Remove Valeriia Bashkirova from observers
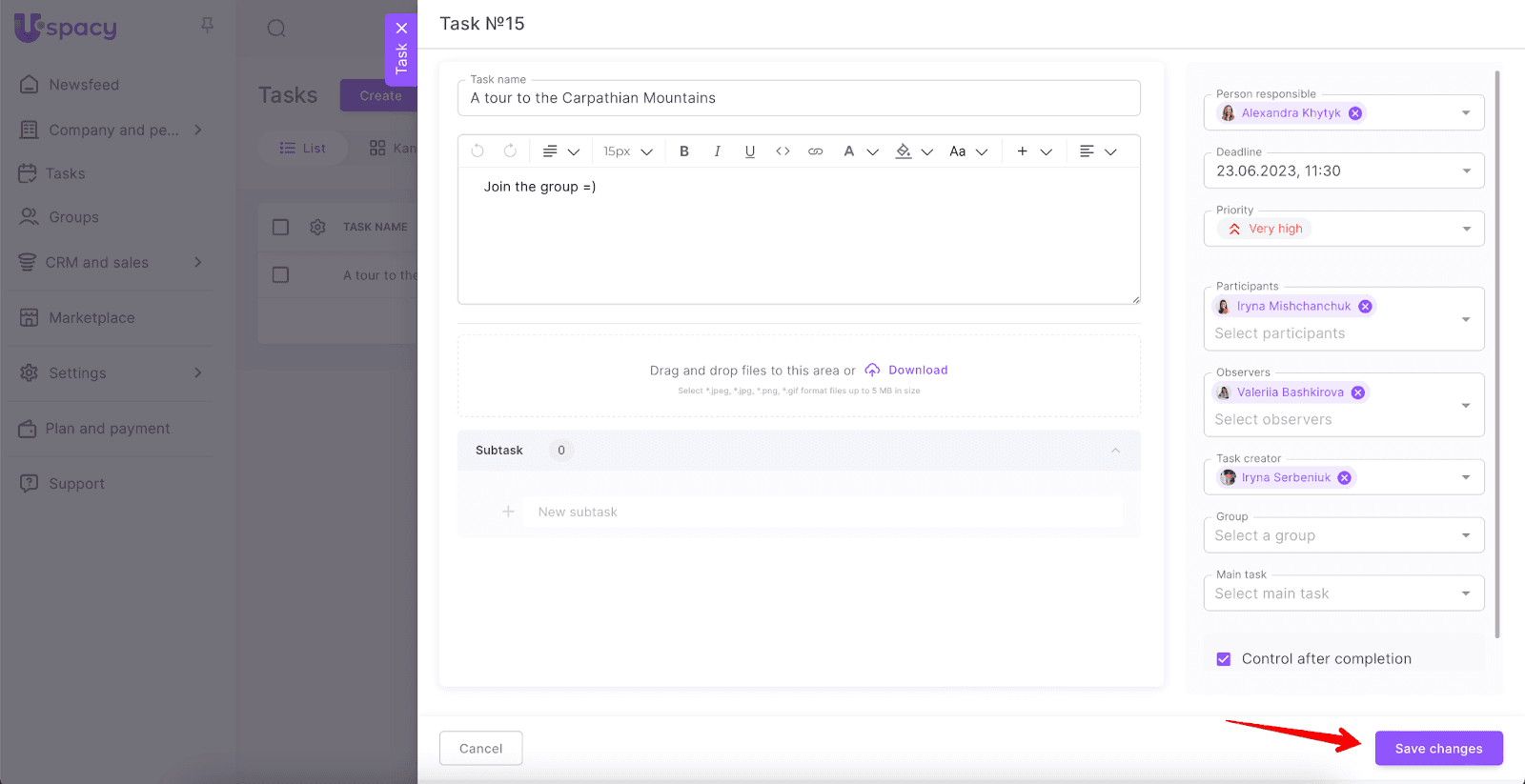Image resolution: width=1525 pixels, height=784 pixels. coord(1358,392)
